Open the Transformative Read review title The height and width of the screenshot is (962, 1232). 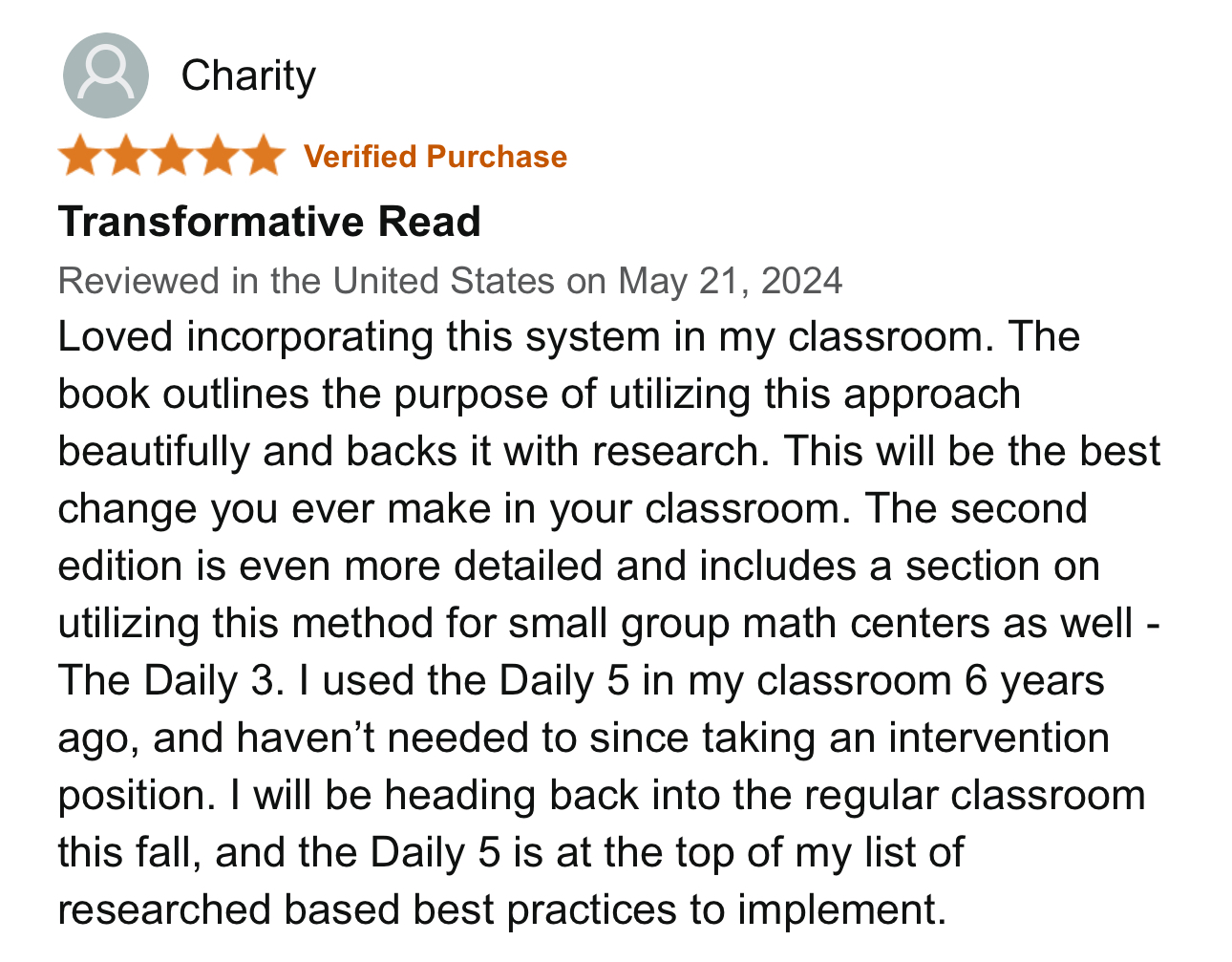click(269, 222)
